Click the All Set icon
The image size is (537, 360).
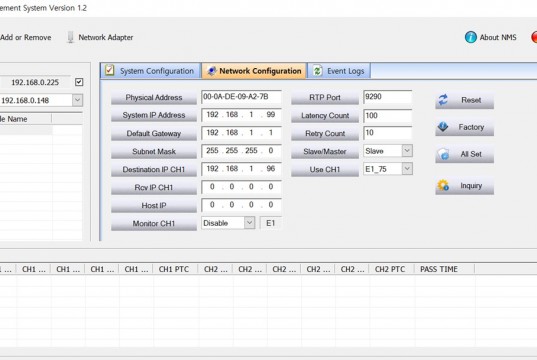coord(443,154)
